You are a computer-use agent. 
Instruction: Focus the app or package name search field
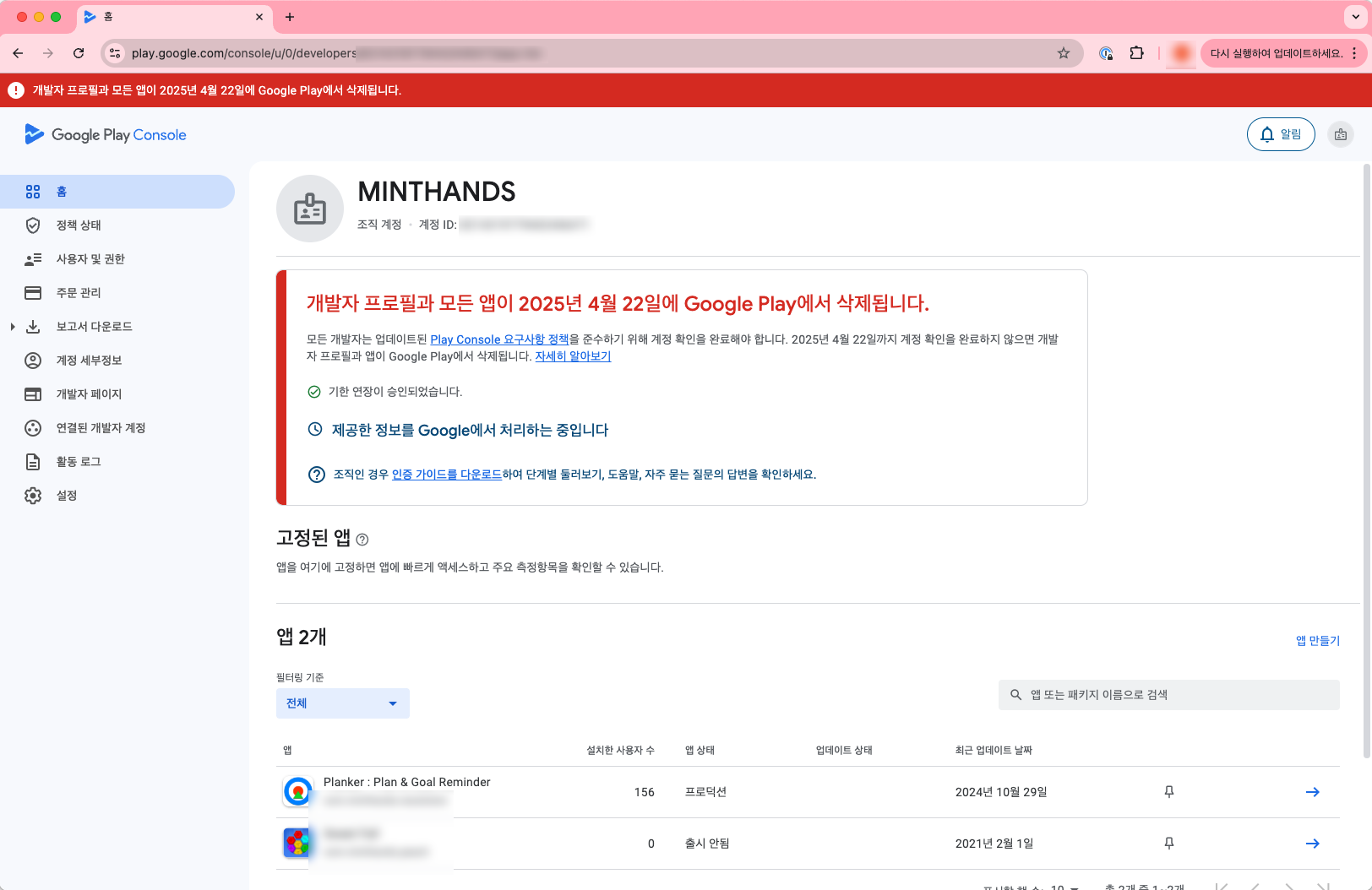pos(1169,695)
